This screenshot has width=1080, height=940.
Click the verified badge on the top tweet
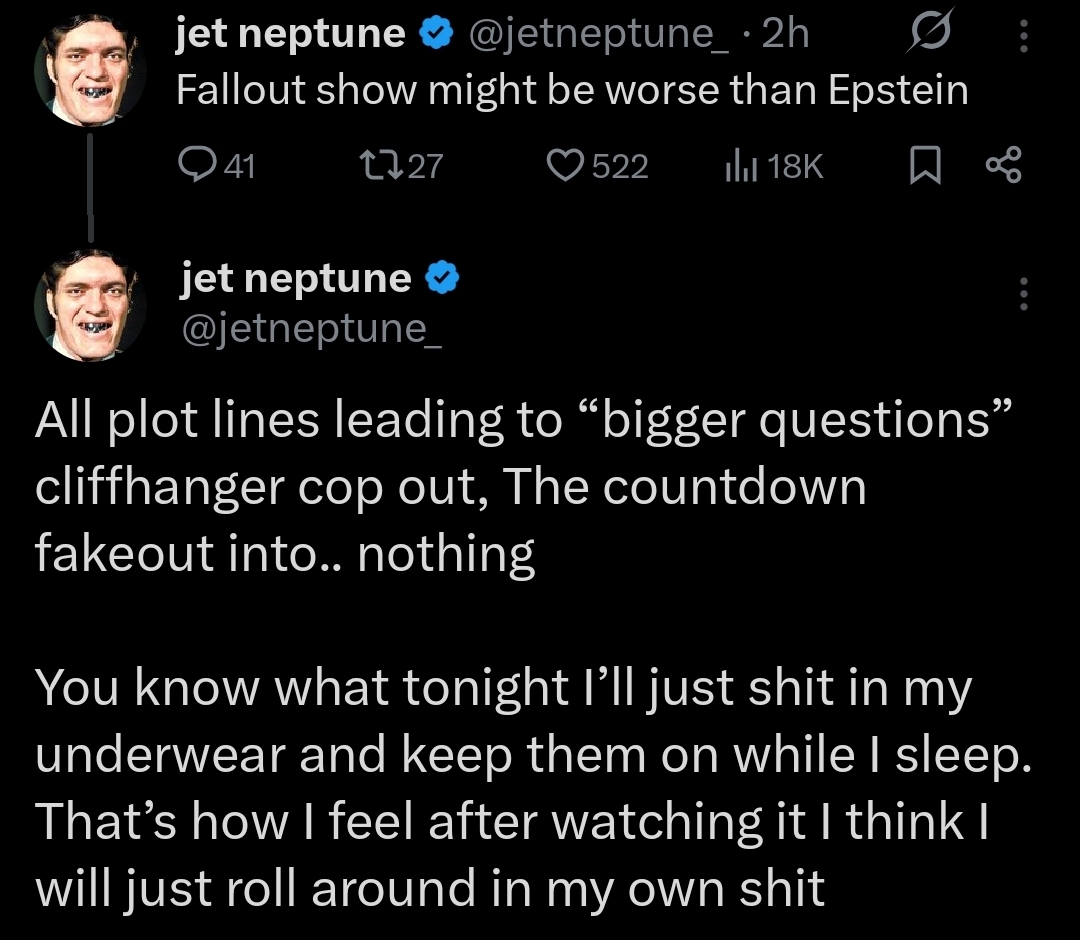(x=434, y=35)
